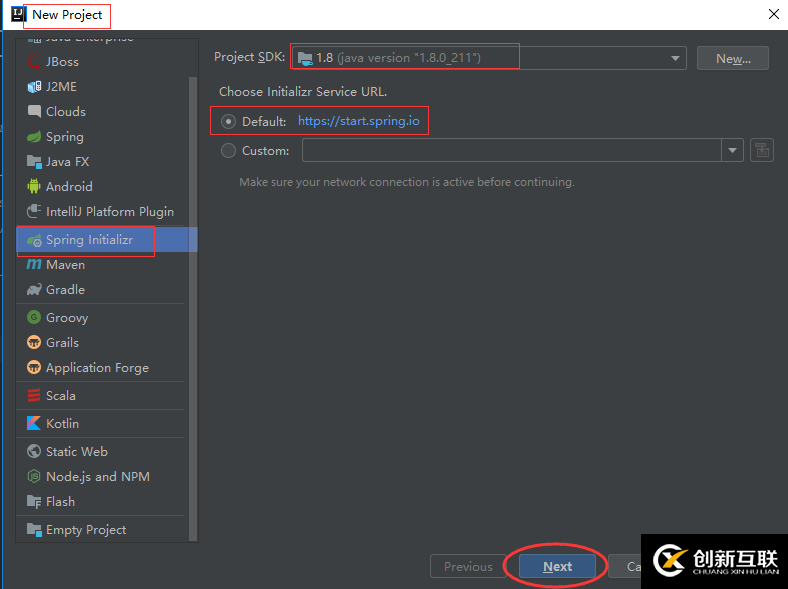The width and height of the screenshot is (788, 589).
Task: Click the "IntelliJ Platform Plugin" label
Action: (110, 212)
